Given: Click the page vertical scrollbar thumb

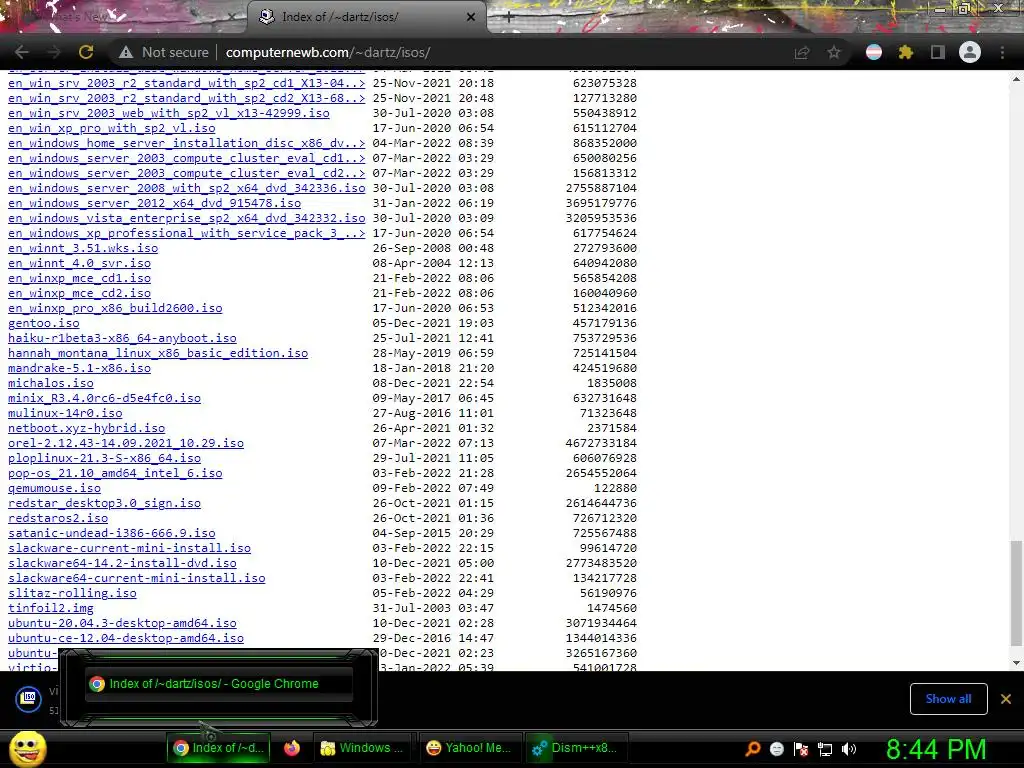Looking at the screenshot, I should point(1016,593).
